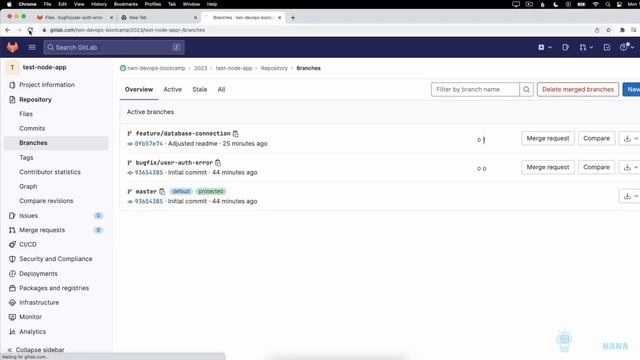
Task: Open Compare revisions in sidebar
Action: click(x=46, y=201)
